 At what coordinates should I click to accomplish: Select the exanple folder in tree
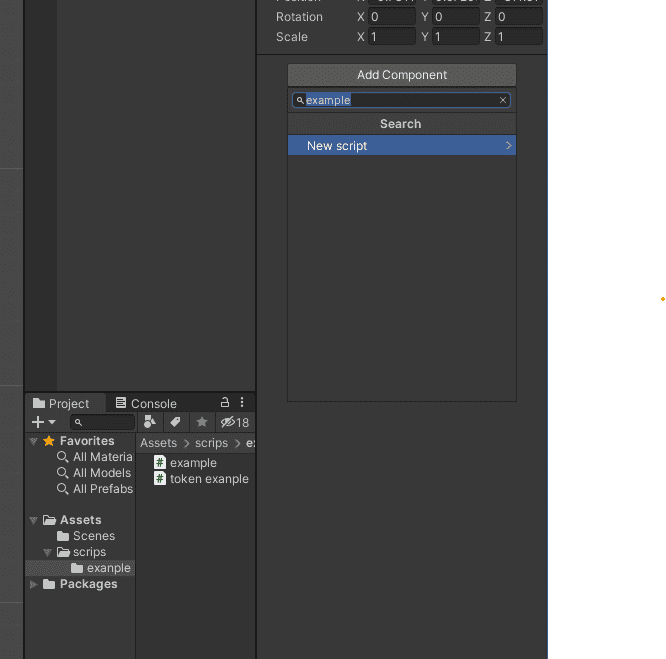pos(109,568)
